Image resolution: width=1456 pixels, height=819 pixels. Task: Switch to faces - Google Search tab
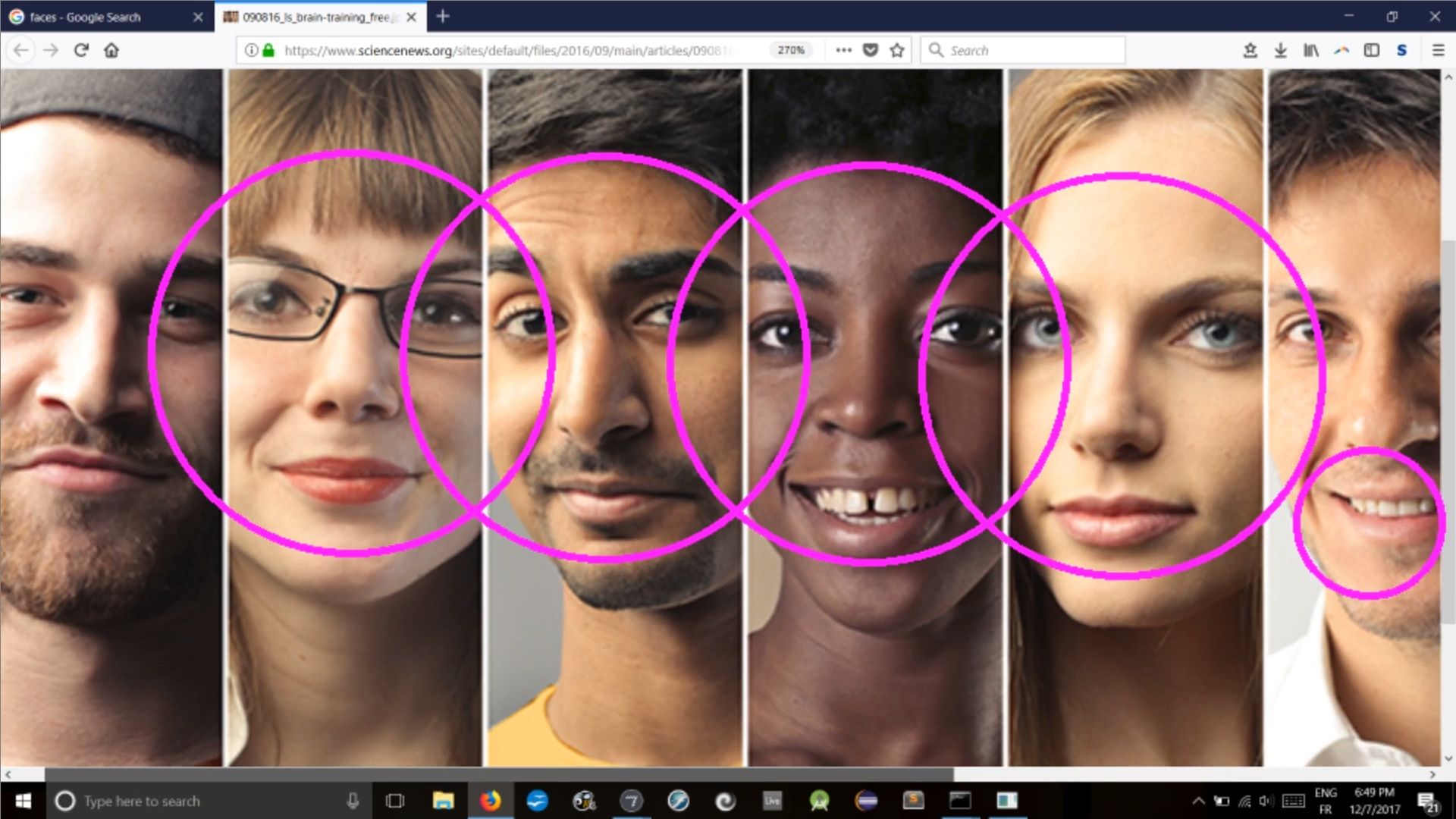pyautogui.click(x=85, y=17)
